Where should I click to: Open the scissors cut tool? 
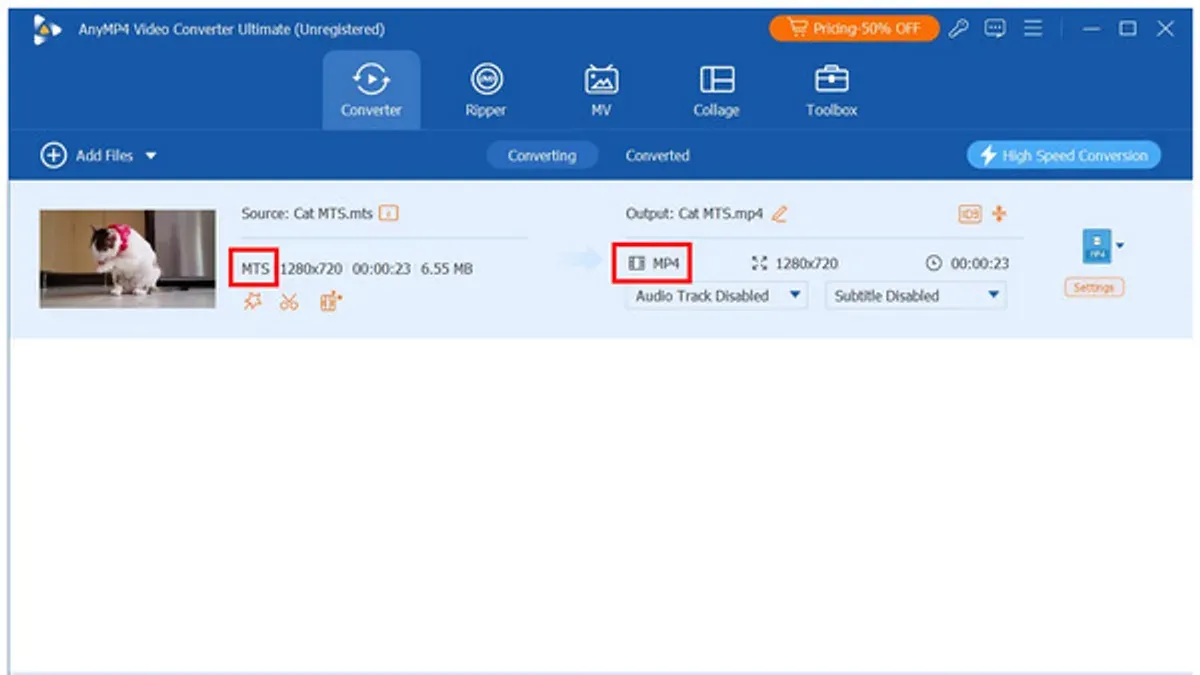[x=289, y=301]
